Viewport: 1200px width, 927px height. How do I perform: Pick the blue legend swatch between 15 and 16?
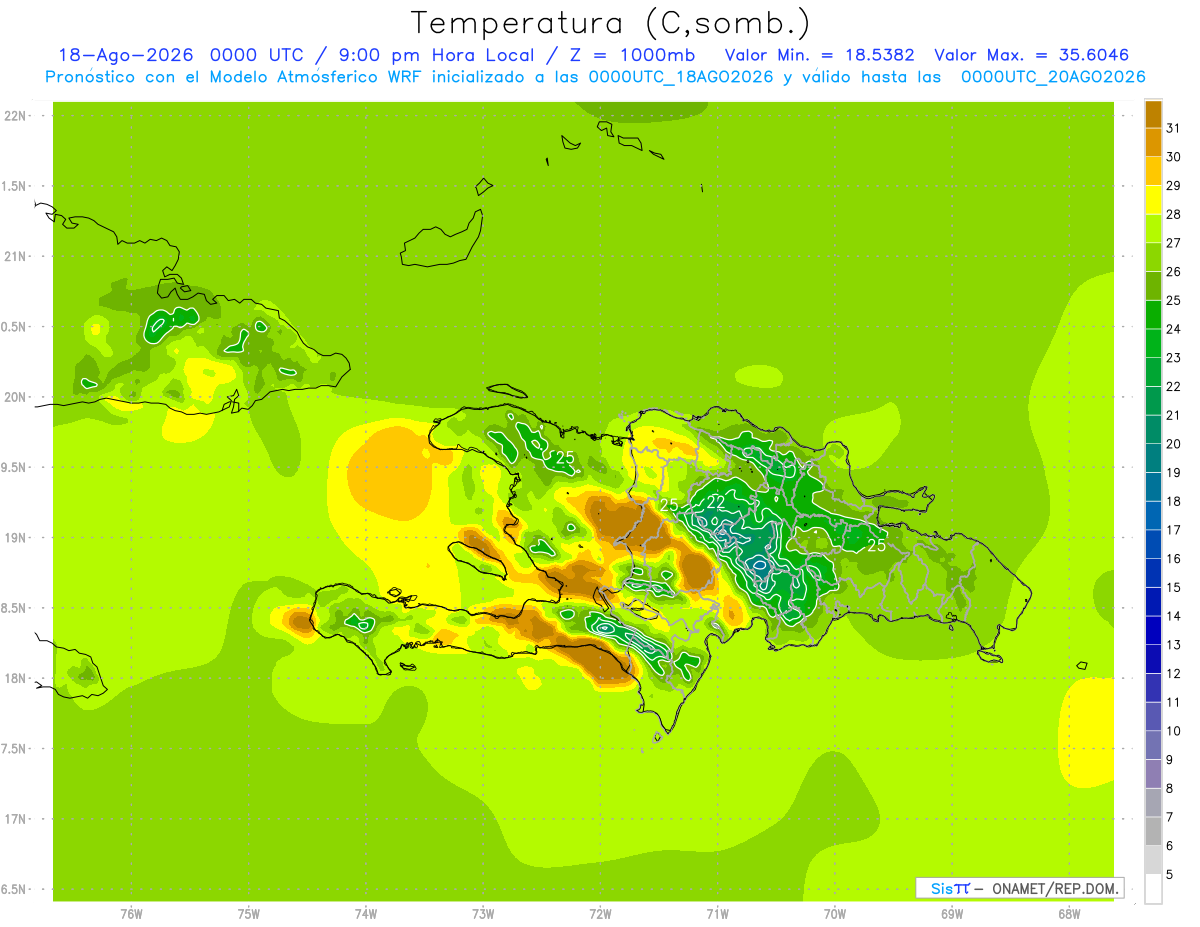pos(1153,573)
